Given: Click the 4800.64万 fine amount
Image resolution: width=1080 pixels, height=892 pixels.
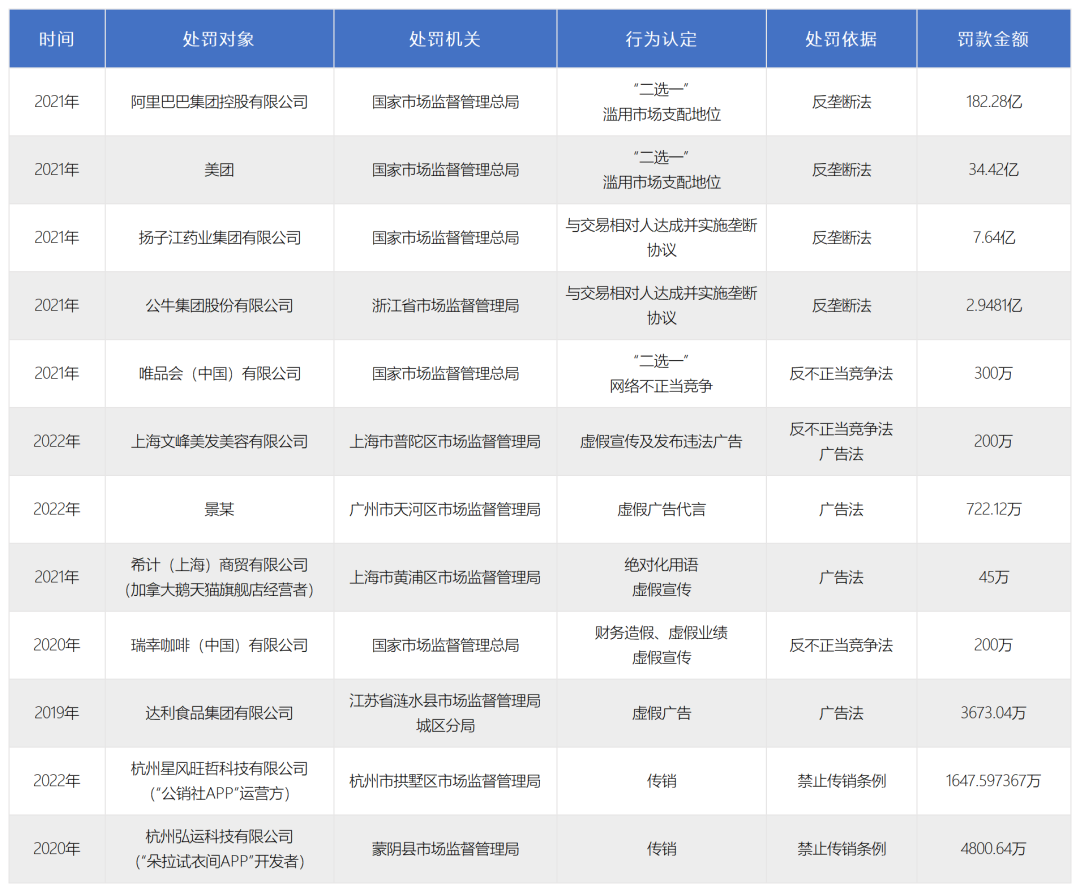Looking at the screenshot, I should click(993, 849).
